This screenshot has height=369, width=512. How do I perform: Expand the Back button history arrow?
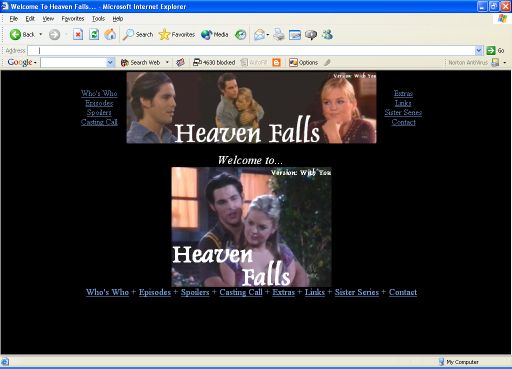pyautogui.click(x=41, y=34)
